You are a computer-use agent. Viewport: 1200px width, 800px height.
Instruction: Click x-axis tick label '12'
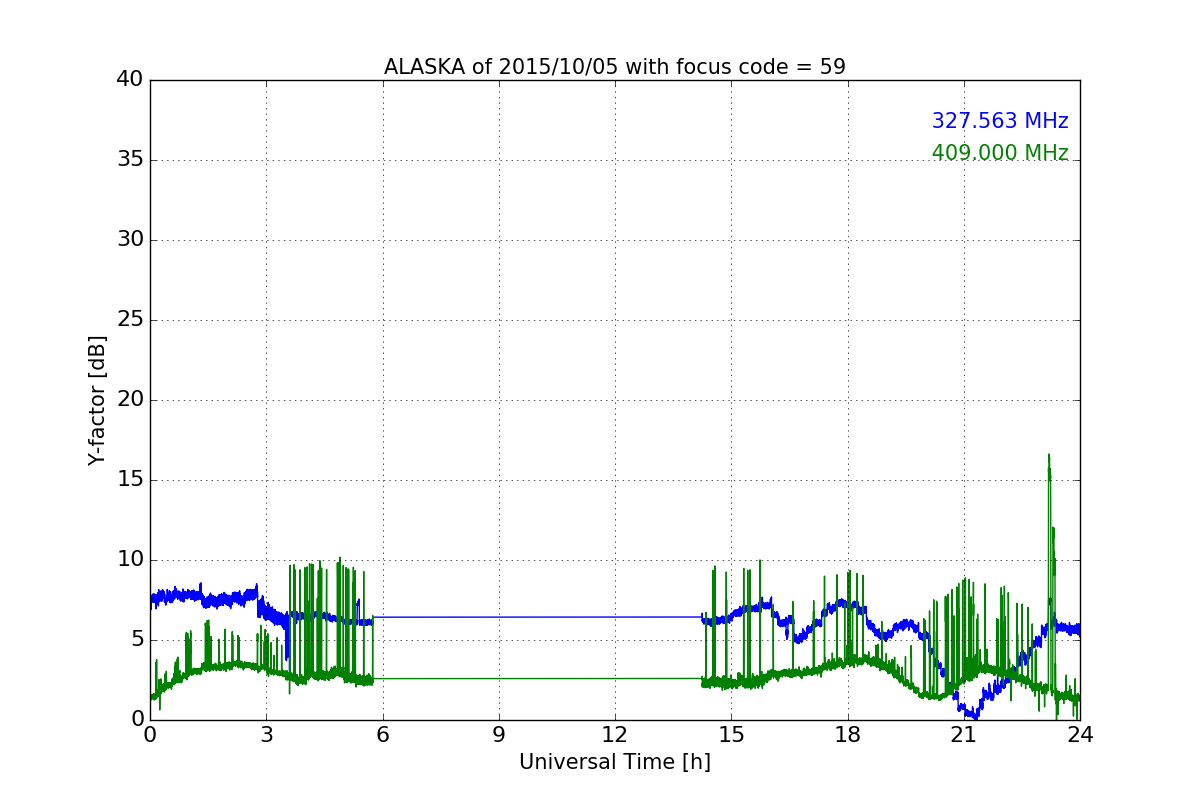click(x=615, y=735)
